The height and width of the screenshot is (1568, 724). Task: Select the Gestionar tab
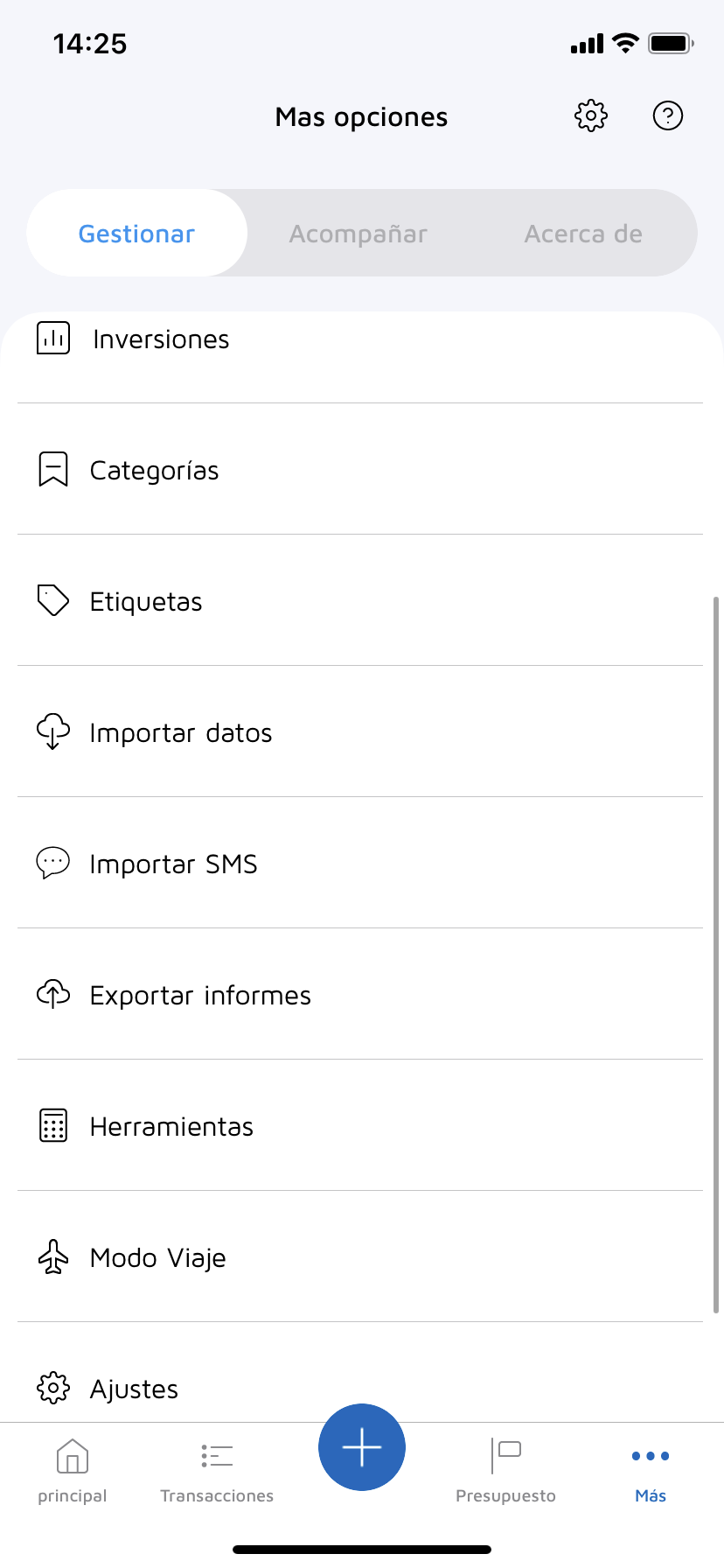click(136, 234)
